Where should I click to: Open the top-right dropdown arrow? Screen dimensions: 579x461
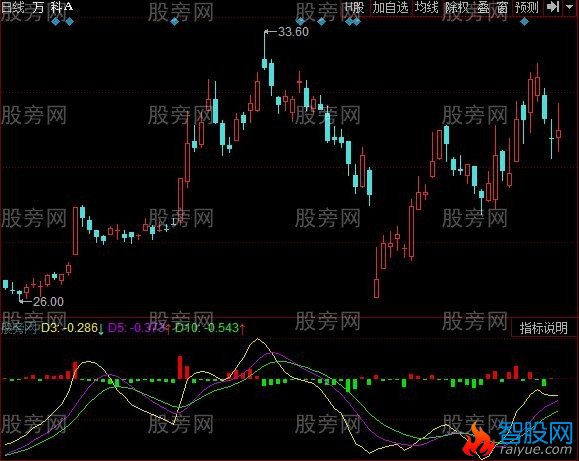tap(569, 7)
